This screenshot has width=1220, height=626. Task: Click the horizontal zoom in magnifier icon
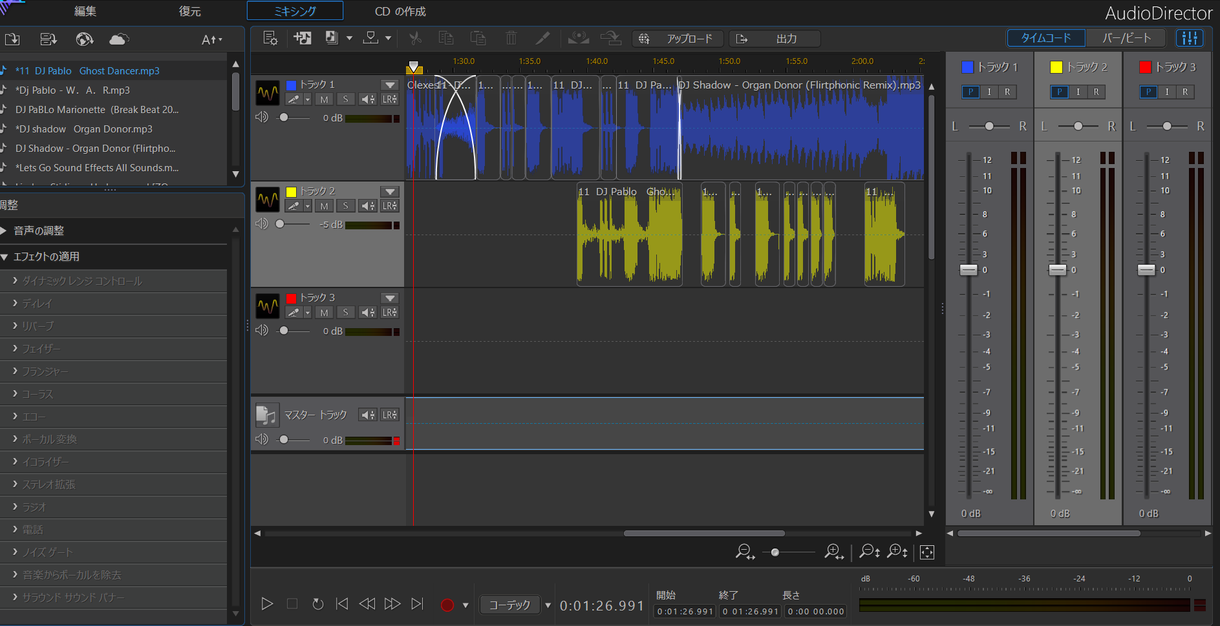click(x=834, y=552)
